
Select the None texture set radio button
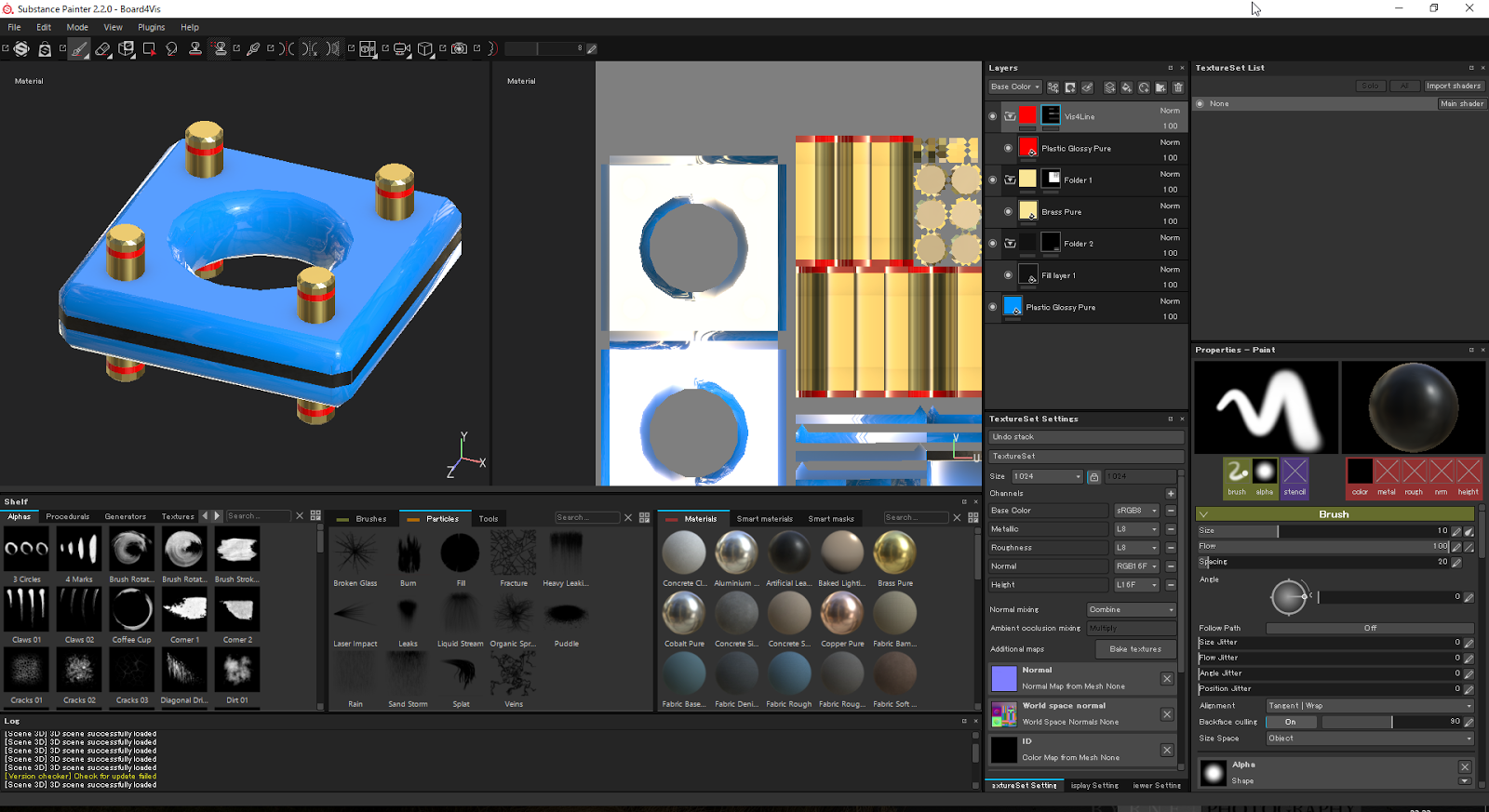click(1201, 104)
